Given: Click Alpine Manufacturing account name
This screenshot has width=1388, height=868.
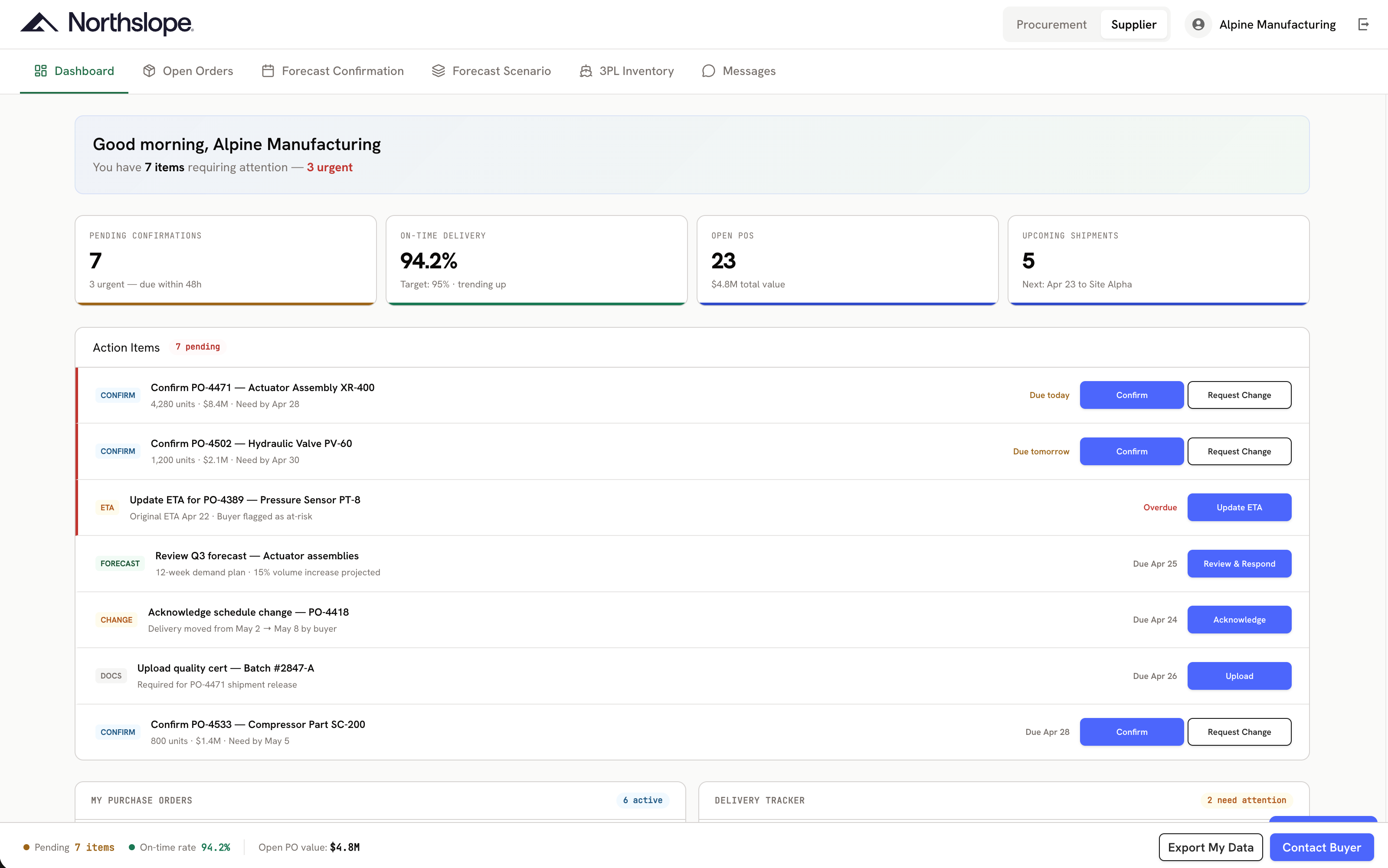Looking at the screenshot, I should 1277,24.
